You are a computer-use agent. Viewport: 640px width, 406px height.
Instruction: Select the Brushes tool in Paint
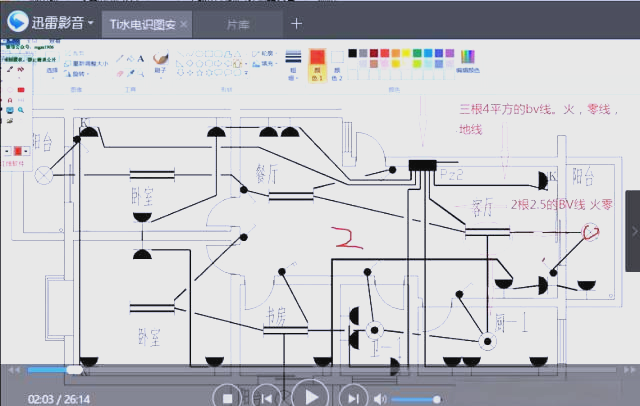tap(161, 62)
